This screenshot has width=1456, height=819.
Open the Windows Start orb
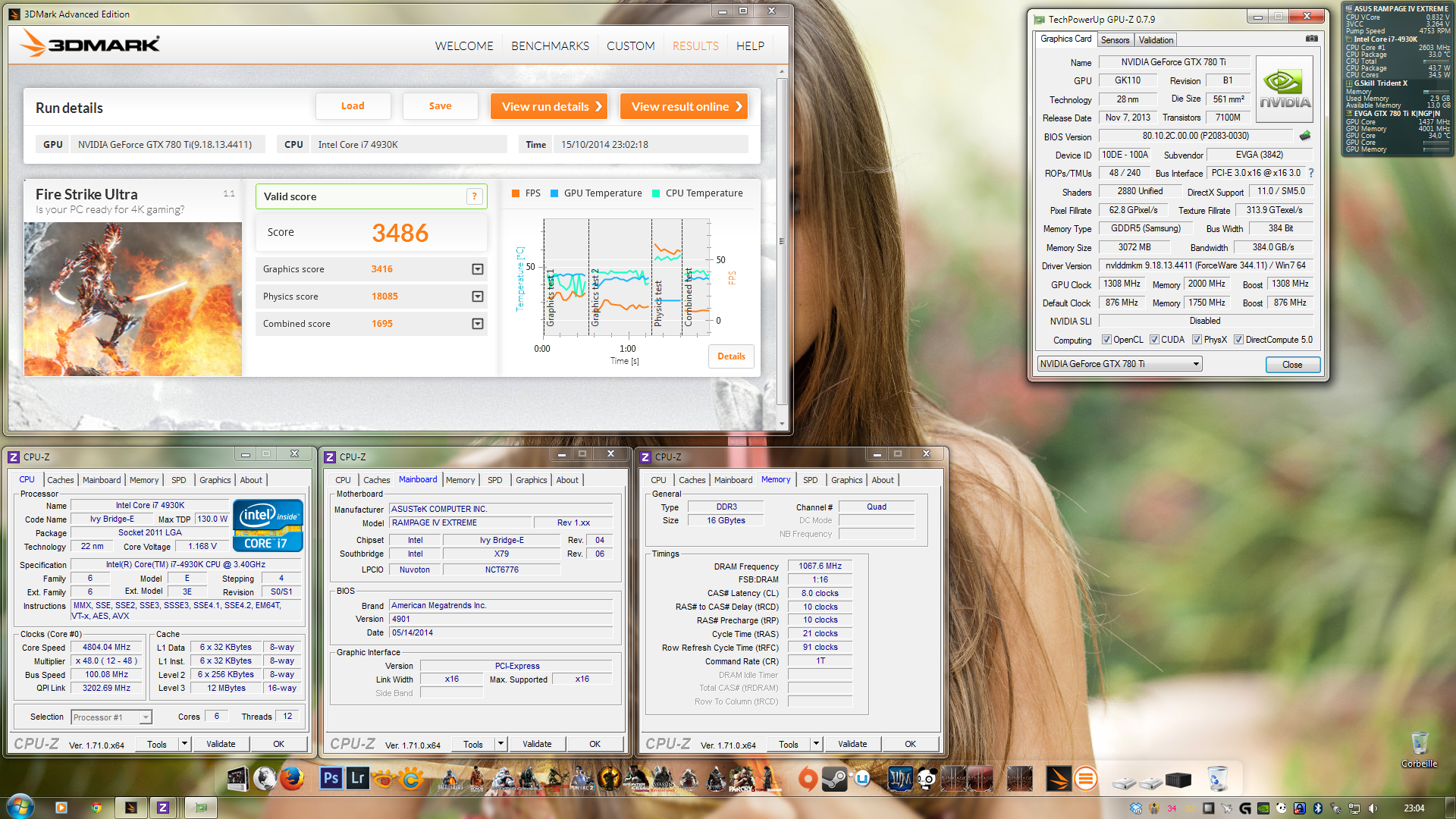coord(20,807)
